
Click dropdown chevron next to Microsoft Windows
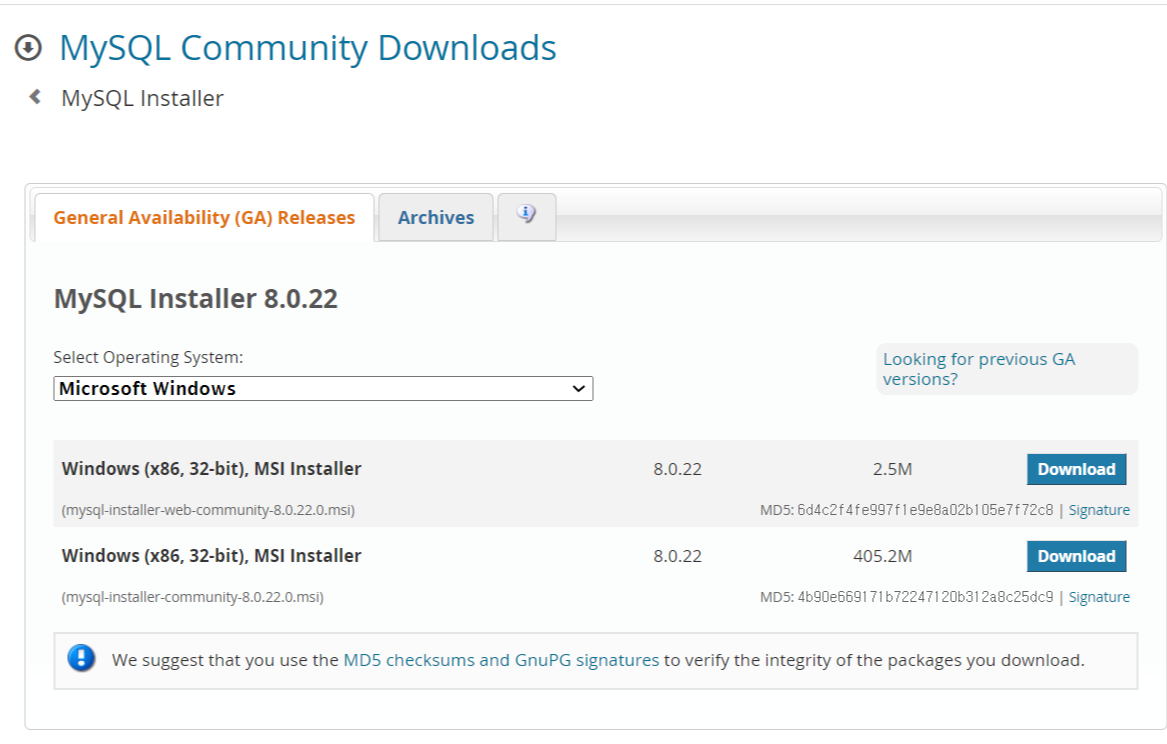pyautogui.click(x=578, y=388)
